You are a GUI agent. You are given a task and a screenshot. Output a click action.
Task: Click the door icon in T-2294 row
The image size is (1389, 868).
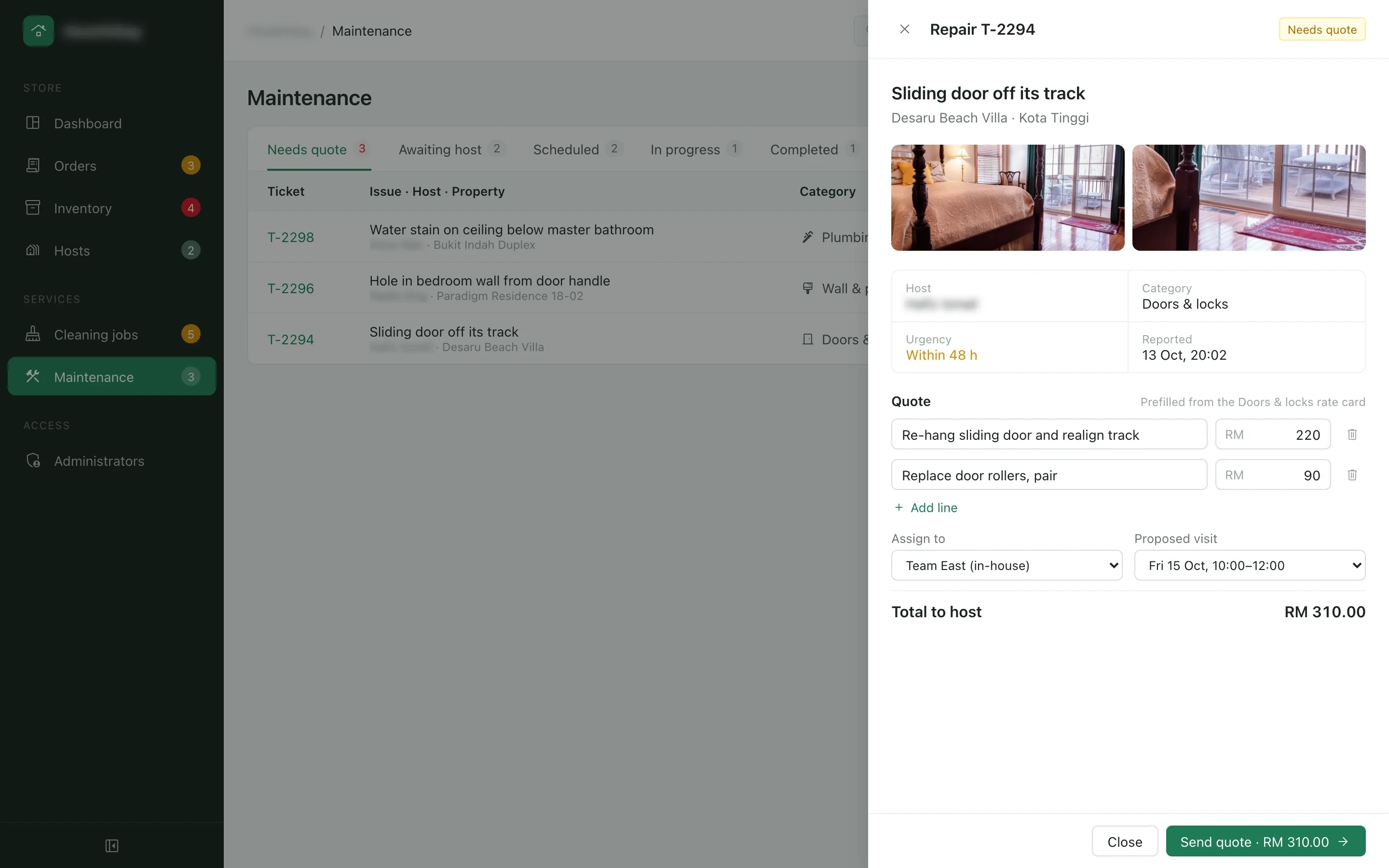pyautogui.click(x=807, y=339)
